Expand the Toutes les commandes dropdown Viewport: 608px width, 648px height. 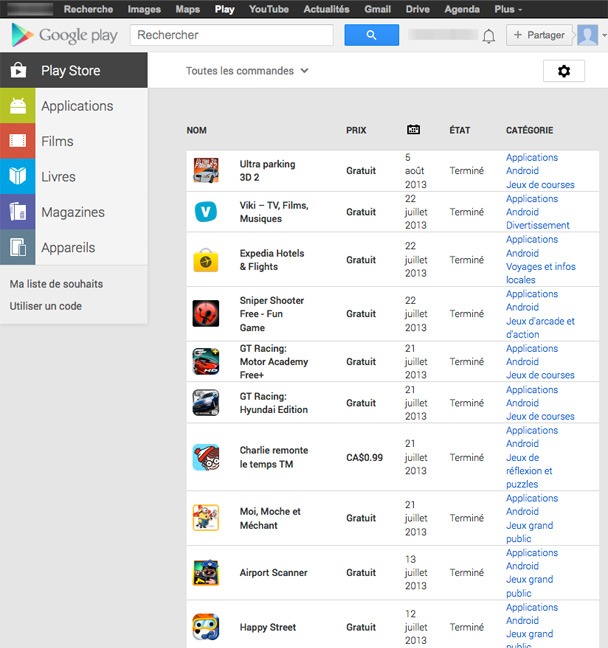point(247,71)
